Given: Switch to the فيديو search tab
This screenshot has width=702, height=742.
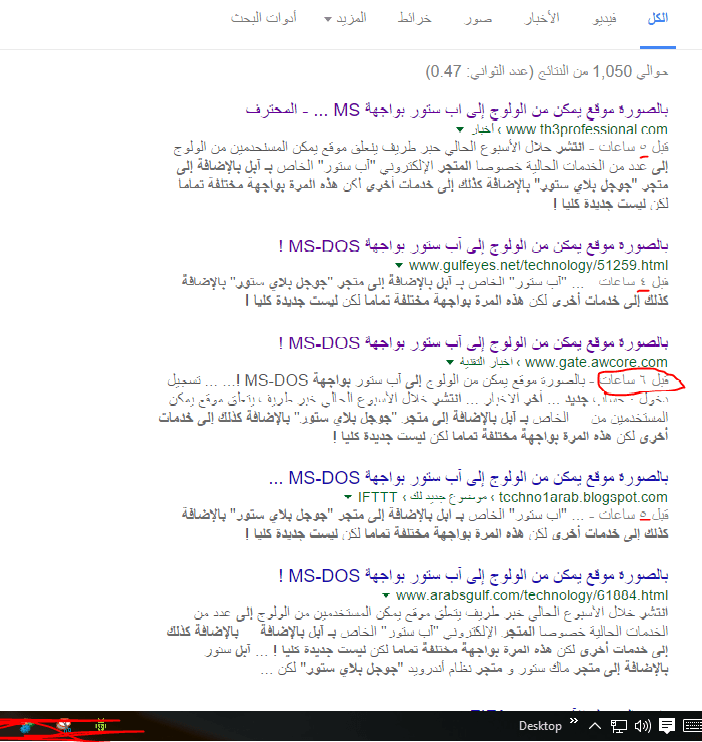Looking at the screenshot, I should pos(606,20).
